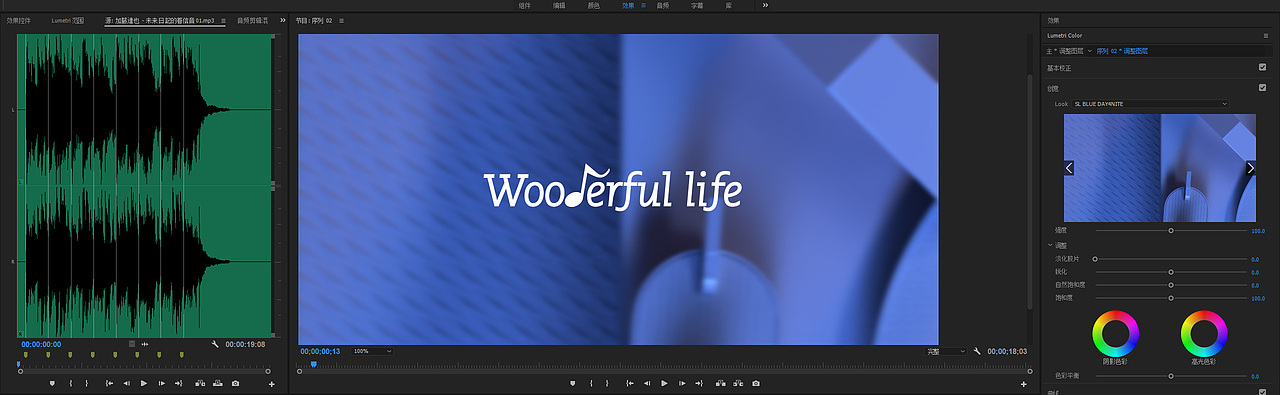Screen dimensions: 1280x395
Task: Step forward one frame in Source monitor
Action: click(162, 383)
